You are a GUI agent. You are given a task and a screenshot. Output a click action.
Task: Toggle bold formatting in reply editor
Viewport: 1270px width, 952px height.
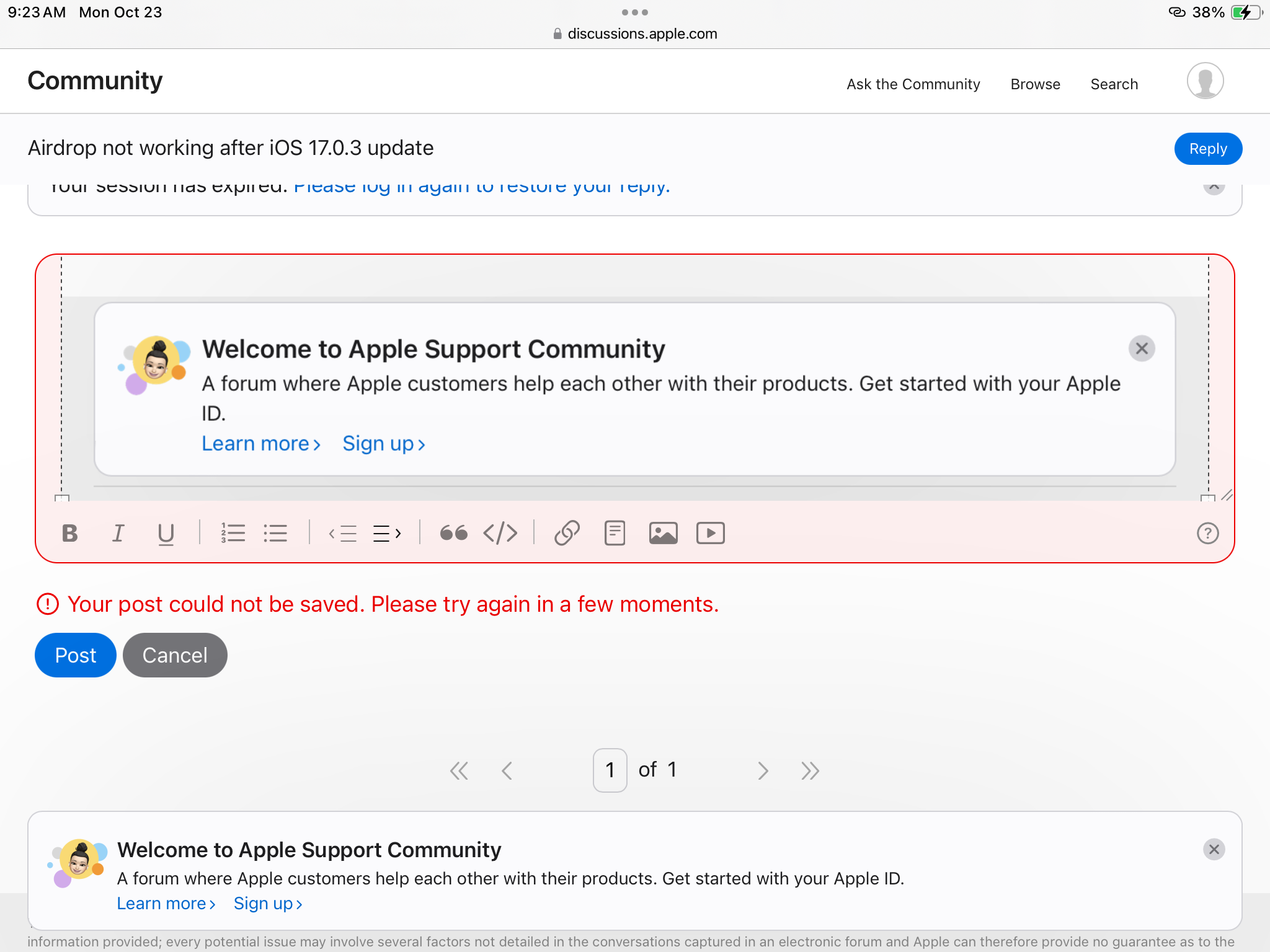click(x=70, y=533)
